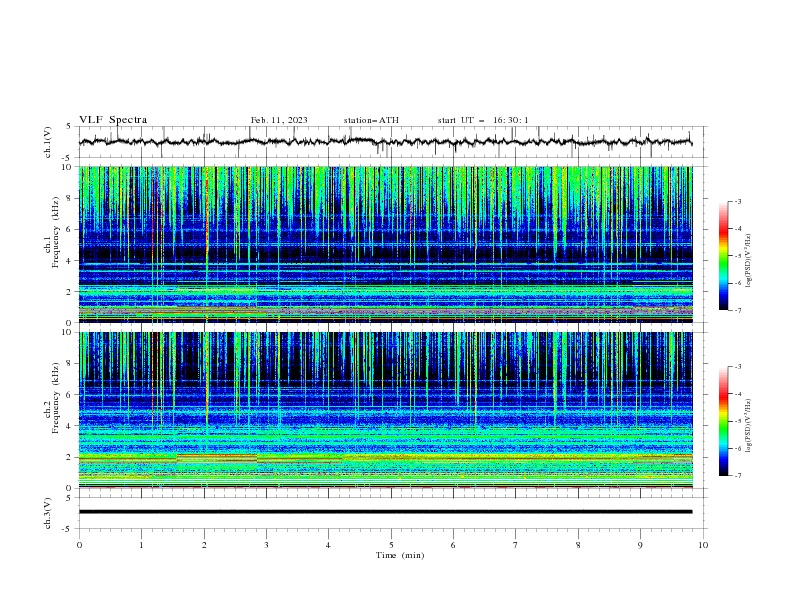Click the "-7" label on ch.1 color bar
The image size is (792, 612).
tap(738, 310)
